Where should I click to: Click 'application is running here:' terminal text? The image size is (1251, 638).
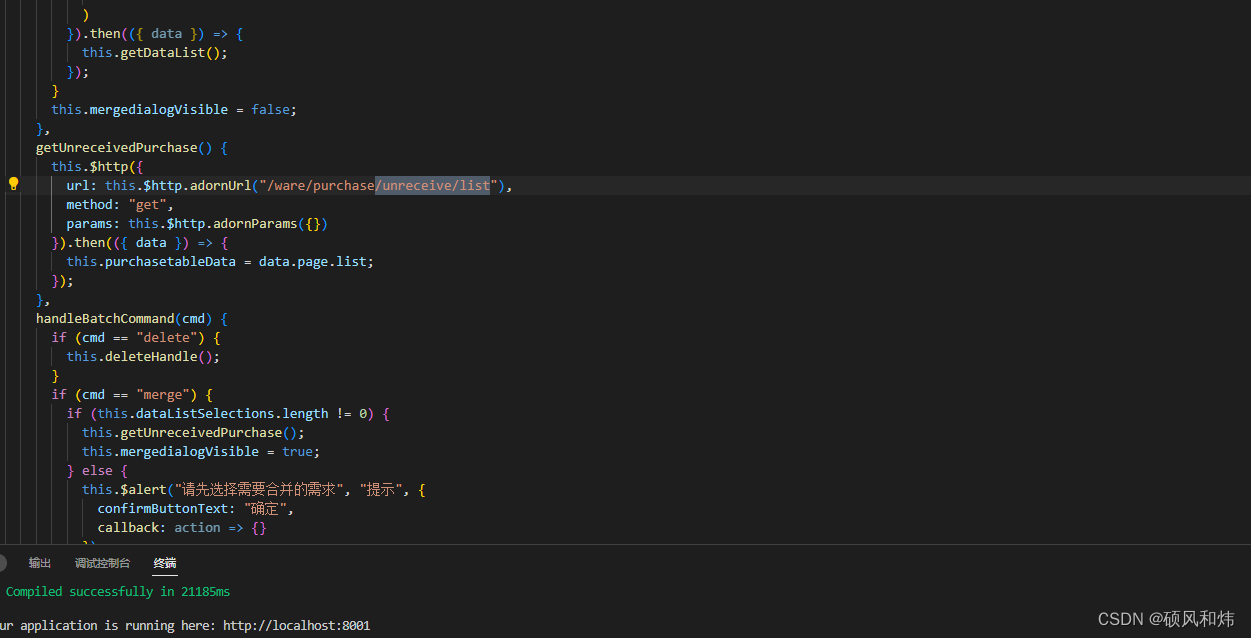(x=117, y=626)
